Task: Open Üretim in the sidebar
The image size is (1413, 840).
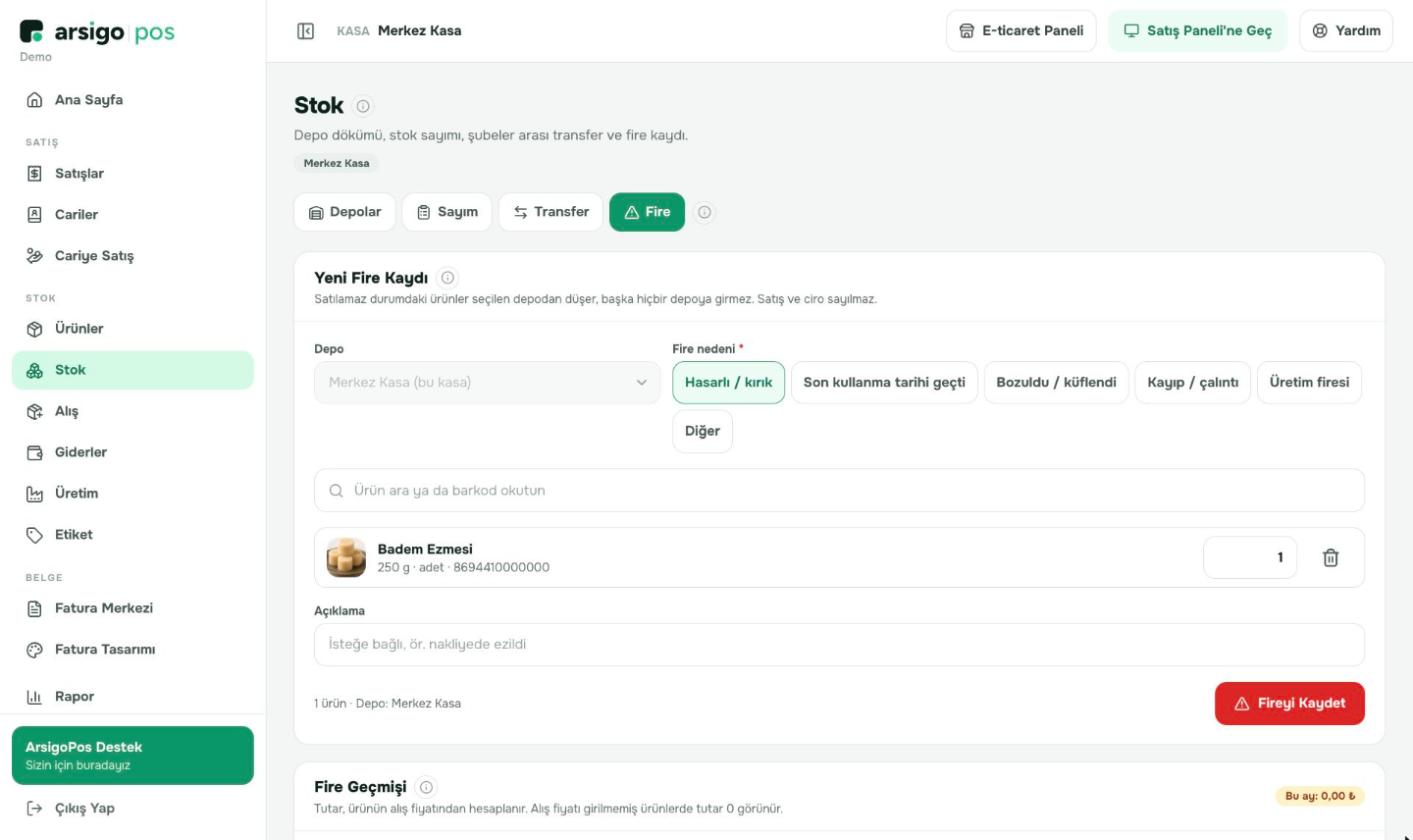Action: click(133, 493)
